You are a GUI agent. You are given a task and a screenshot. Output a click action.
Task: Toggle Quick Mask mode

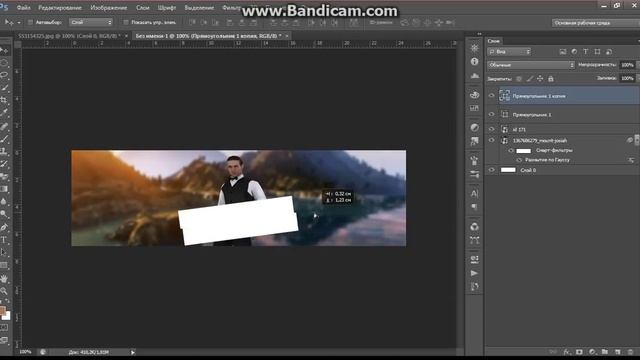coord(4,327)
